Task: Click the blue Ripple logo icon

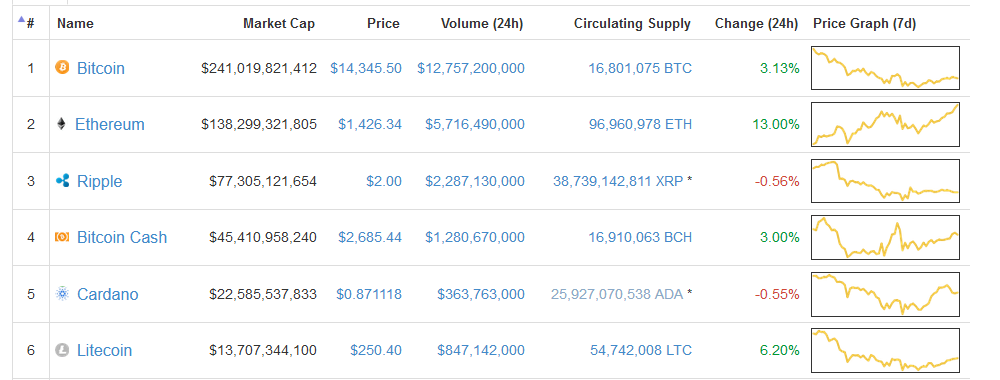Action: click(x=62, y=181)
